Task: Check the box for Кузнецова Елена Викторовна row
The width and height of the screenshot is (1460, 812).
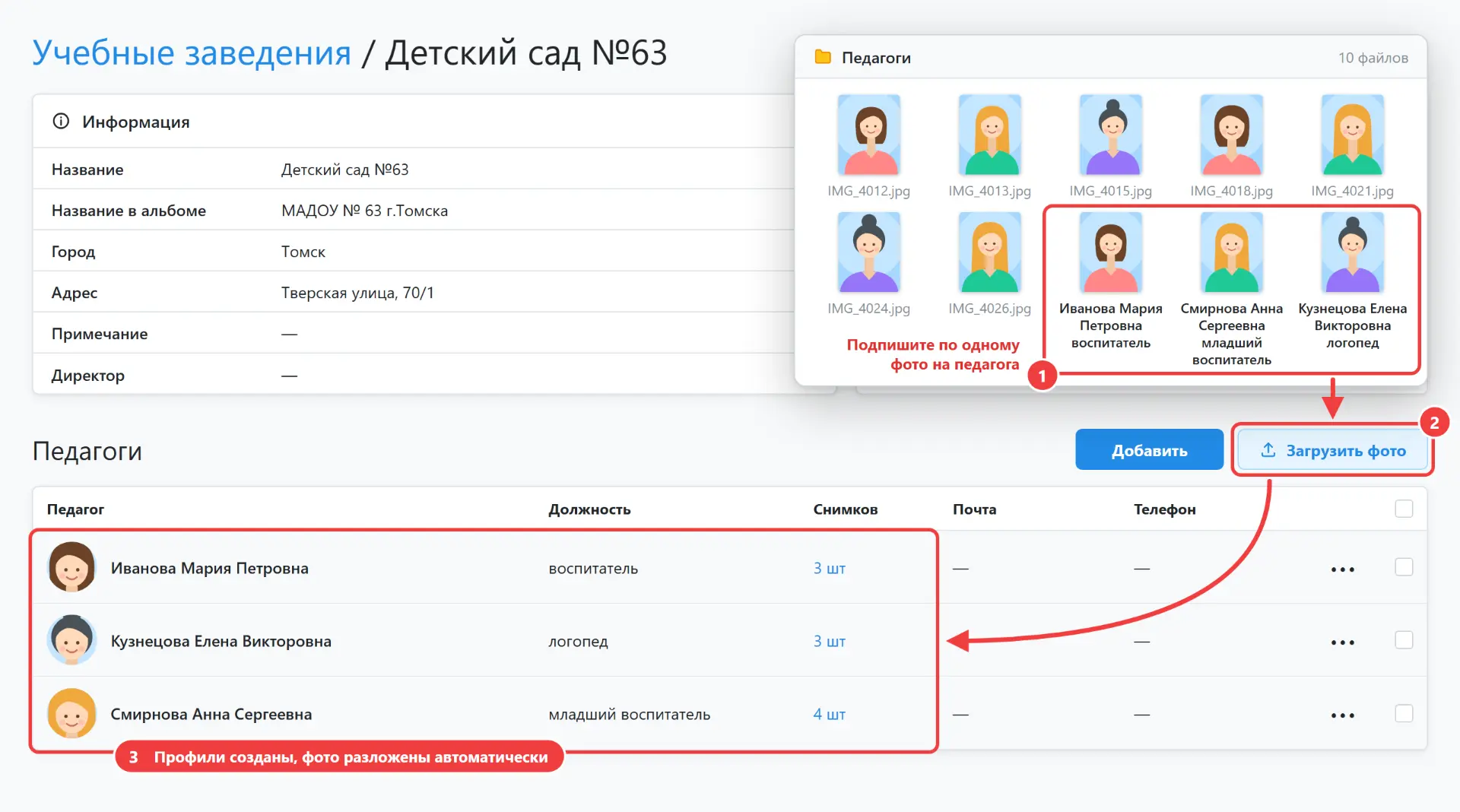Action: (x=1404, y=640)
